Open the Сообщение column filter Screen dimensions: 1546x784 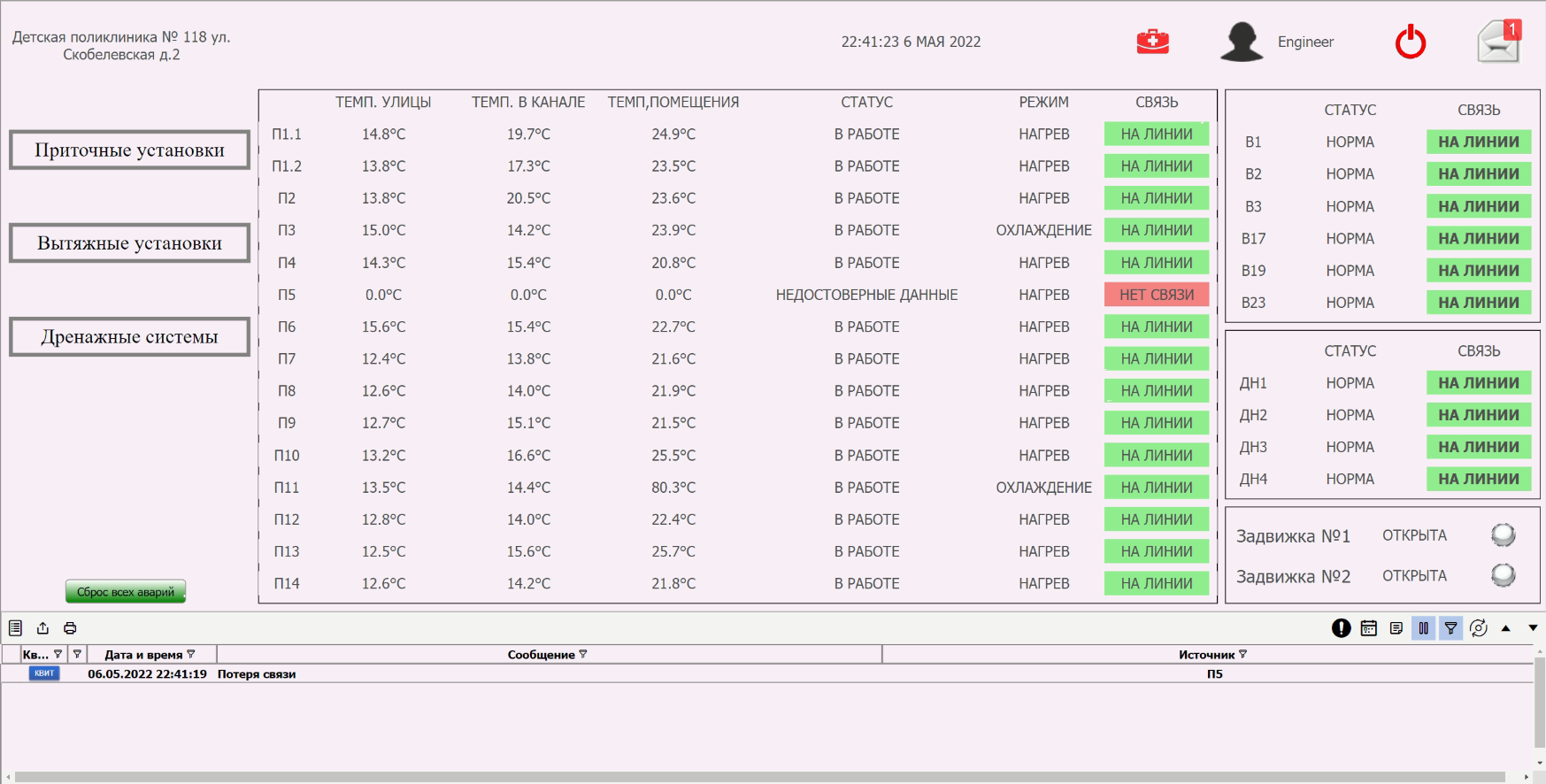pos(583,654)
